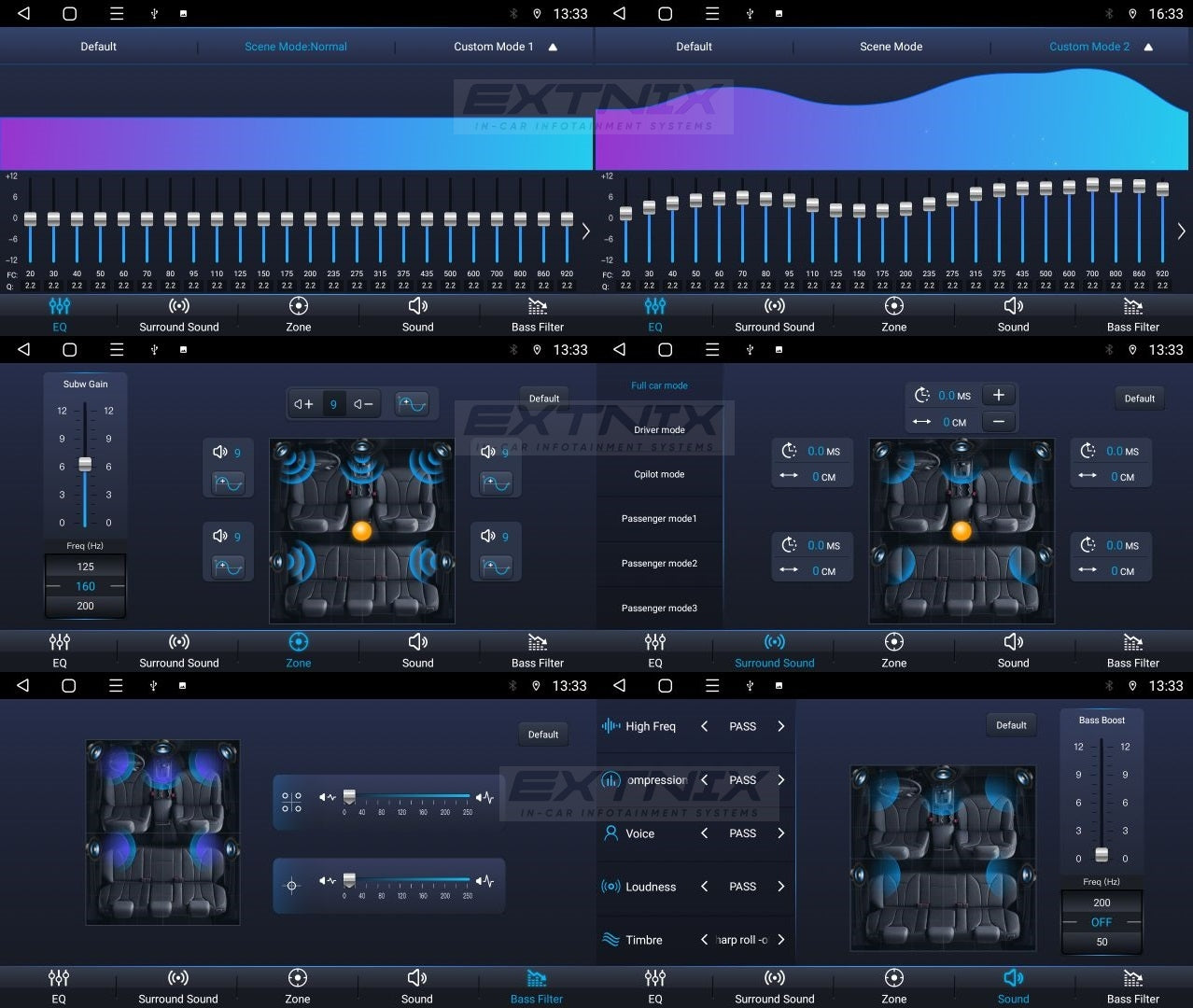Click Sound tab label on the Surround Sound screen
Screen dimensions: 1193x1008
1013,664
